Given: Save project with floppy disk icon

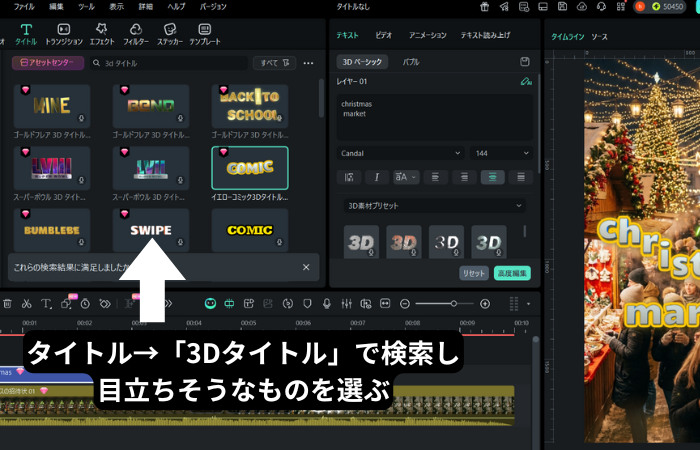Looking at the screenshot, I should point(562,6).
